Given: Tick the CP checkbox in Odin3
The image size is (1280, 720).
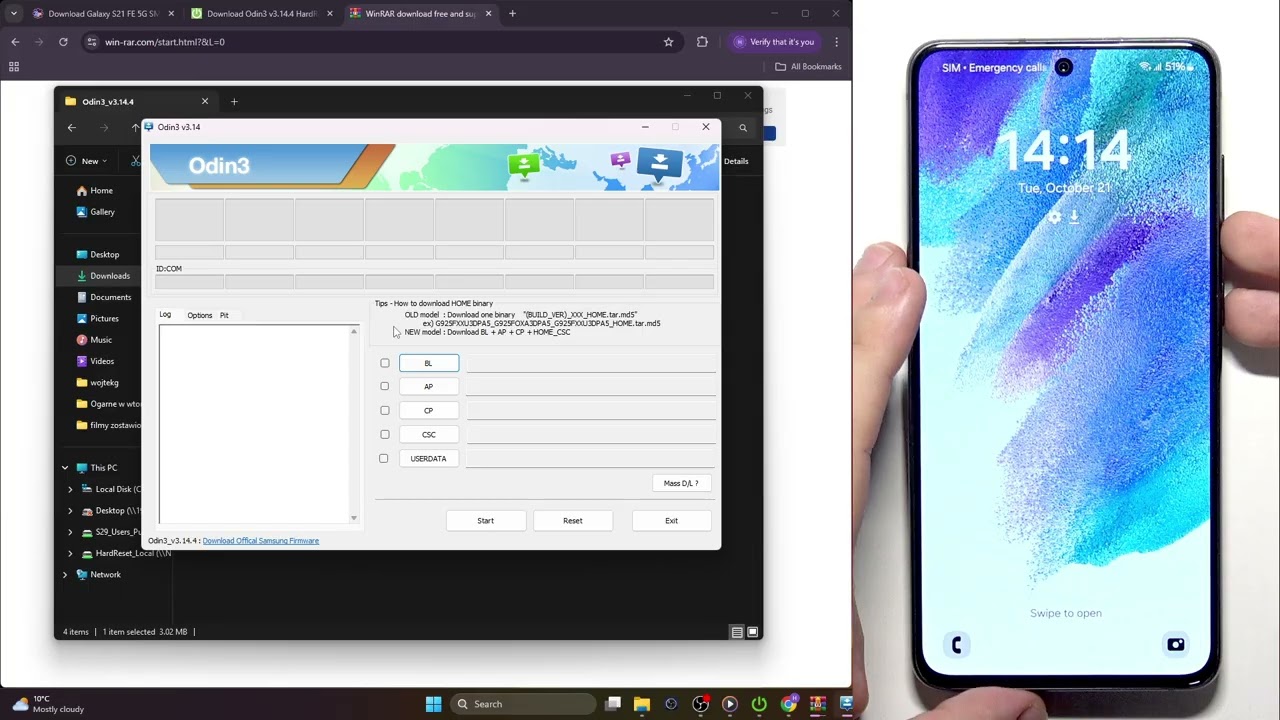Looking at the screenshot, I should [x=384, y=410].
